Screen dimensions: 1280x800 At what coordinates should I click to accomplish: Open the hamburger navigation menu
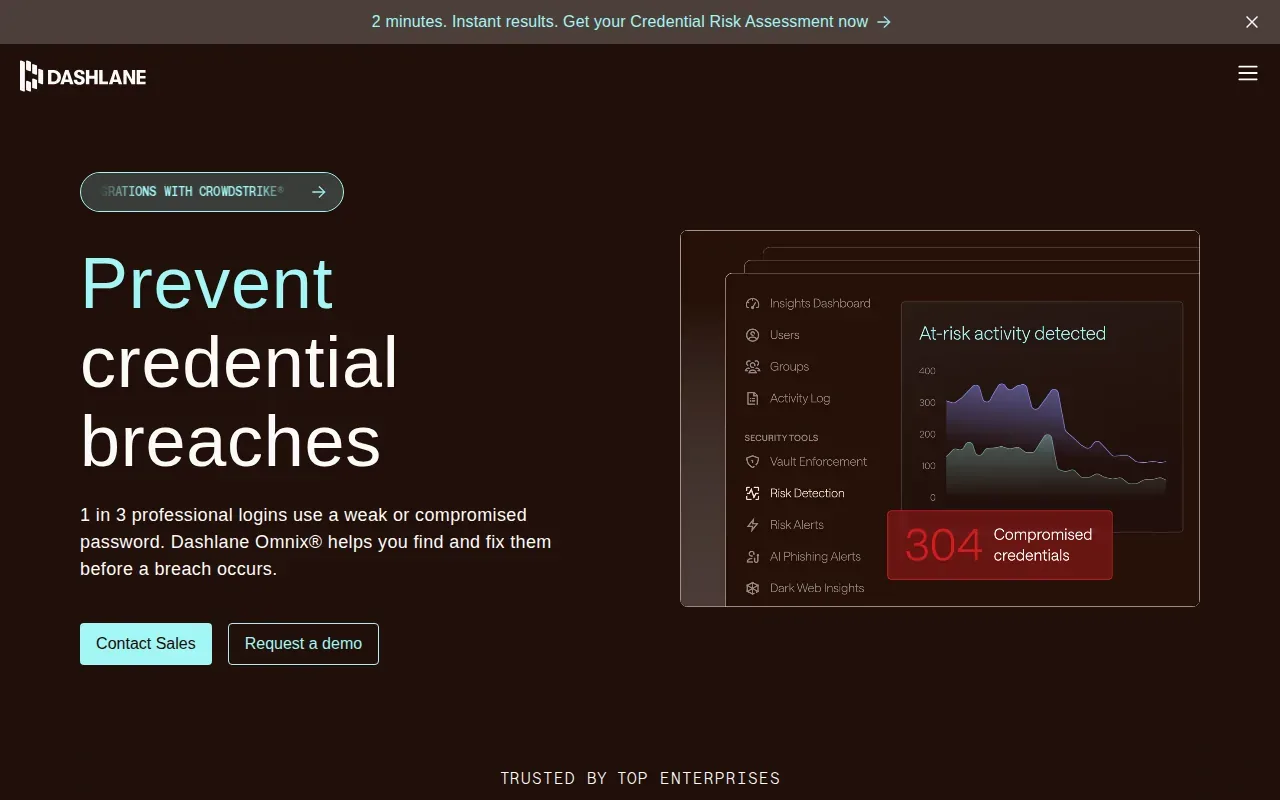[x=1247, y=73]
